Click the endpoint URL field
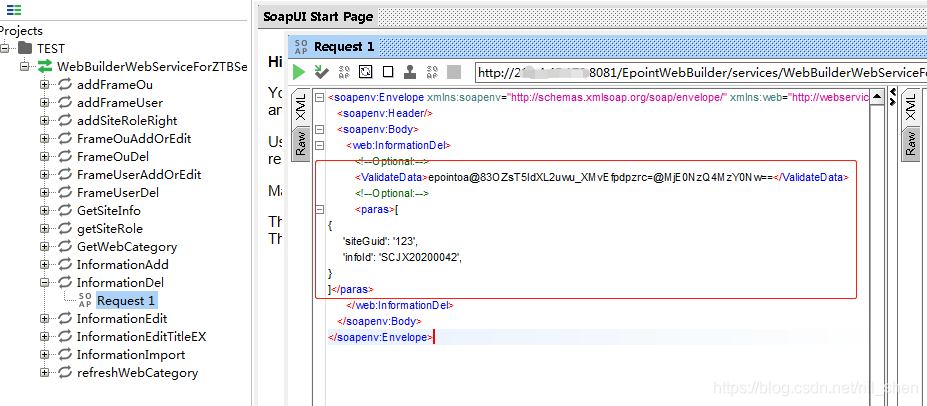 (x=701, y=72)
